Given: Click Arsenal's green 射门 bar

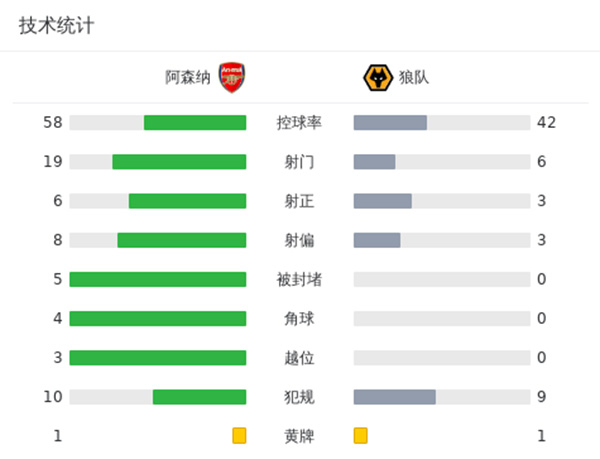Looking at the screenshot, I should (x=179, y=162).
